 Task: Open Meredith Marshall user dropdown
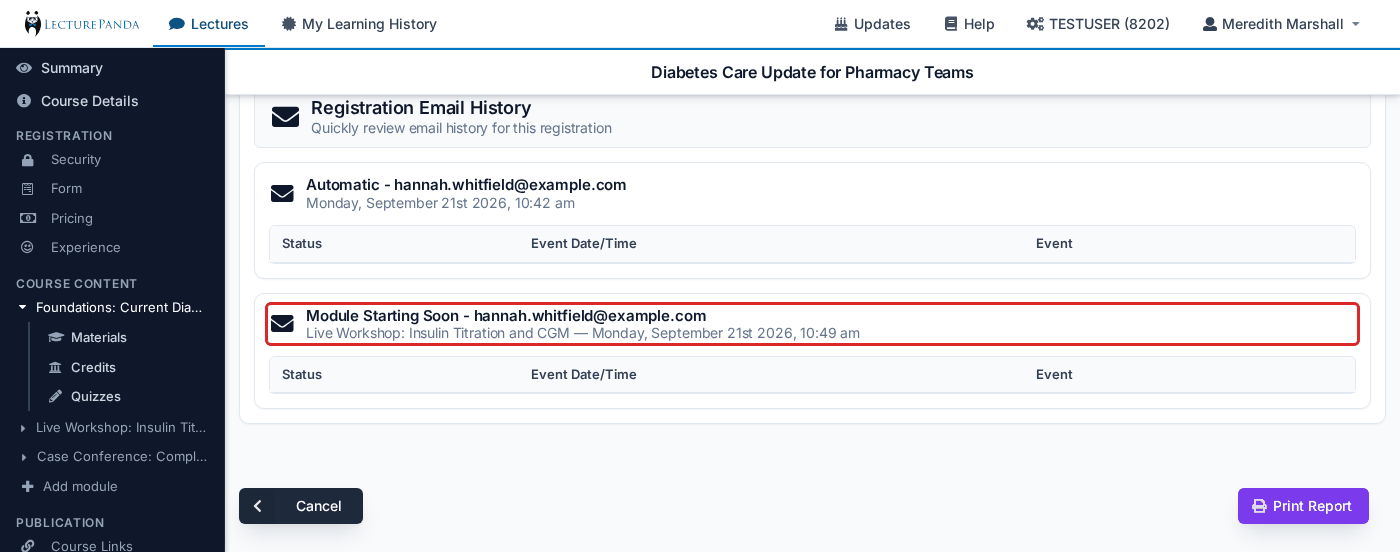pyautogui.click(x=1281, y=23)
